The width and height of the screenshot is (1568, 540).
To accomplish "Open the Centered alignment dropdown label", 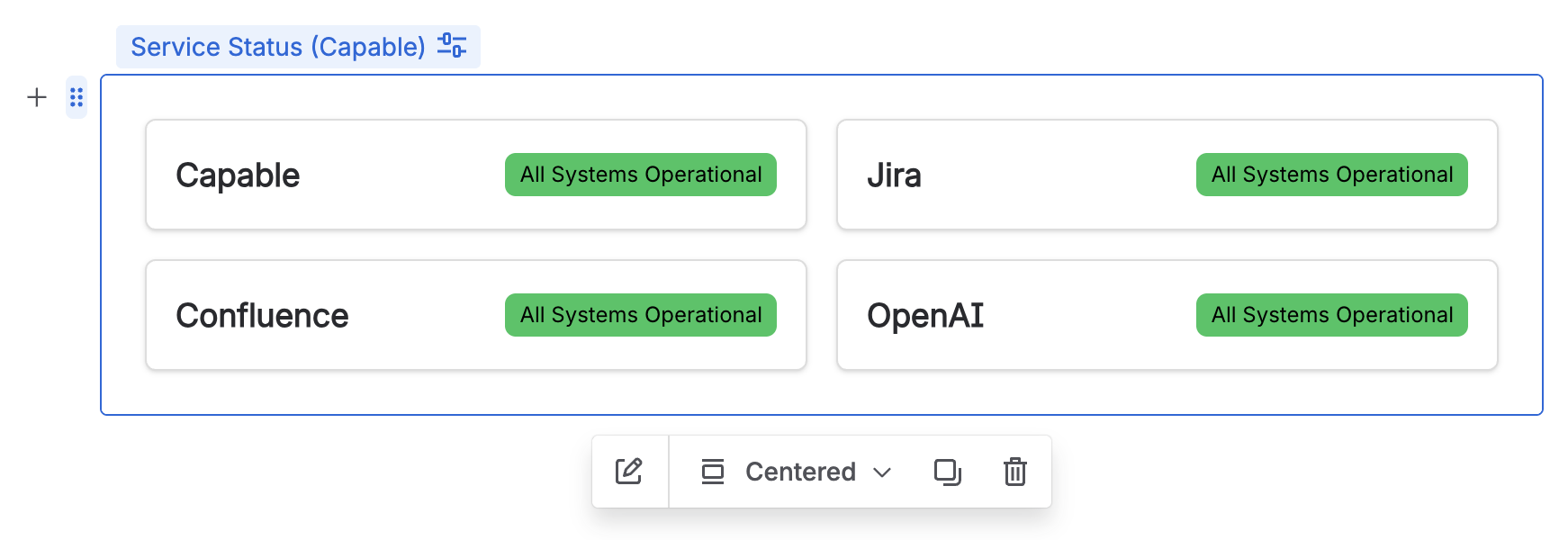I will (x=800, y=472).
